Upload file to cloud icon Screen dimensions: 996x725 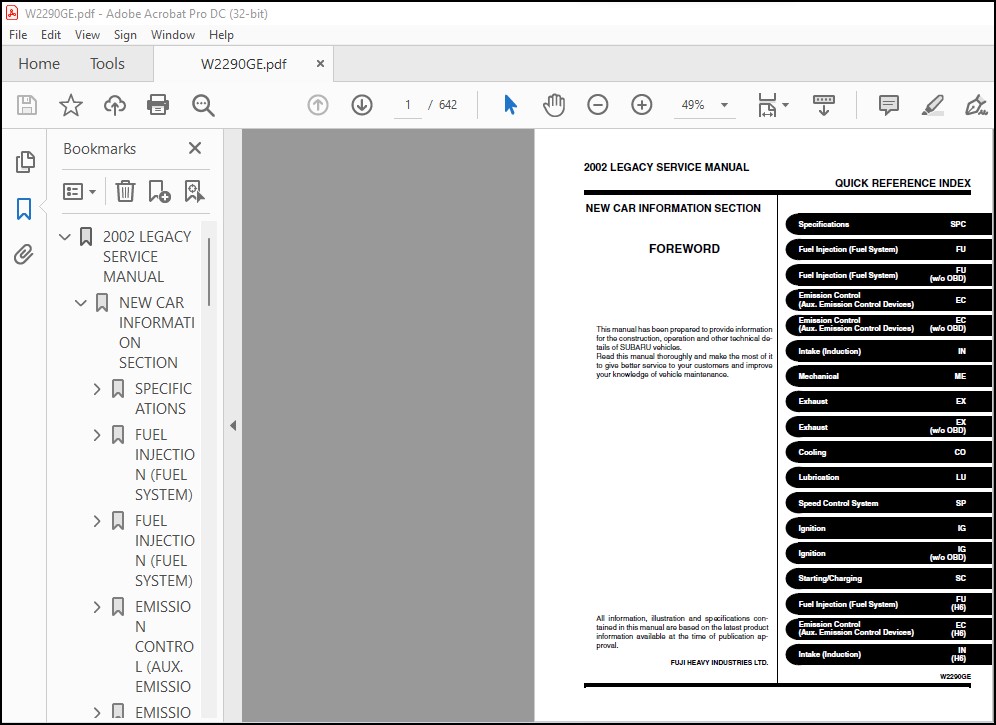coord(115,105)
